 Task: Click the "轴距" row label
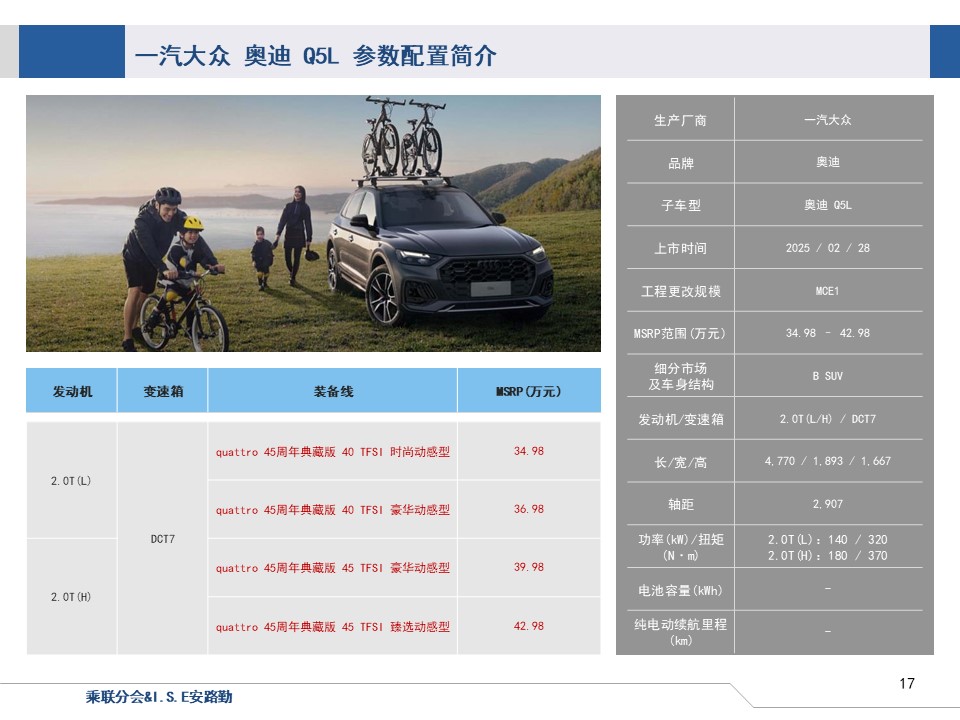(680, 504)
